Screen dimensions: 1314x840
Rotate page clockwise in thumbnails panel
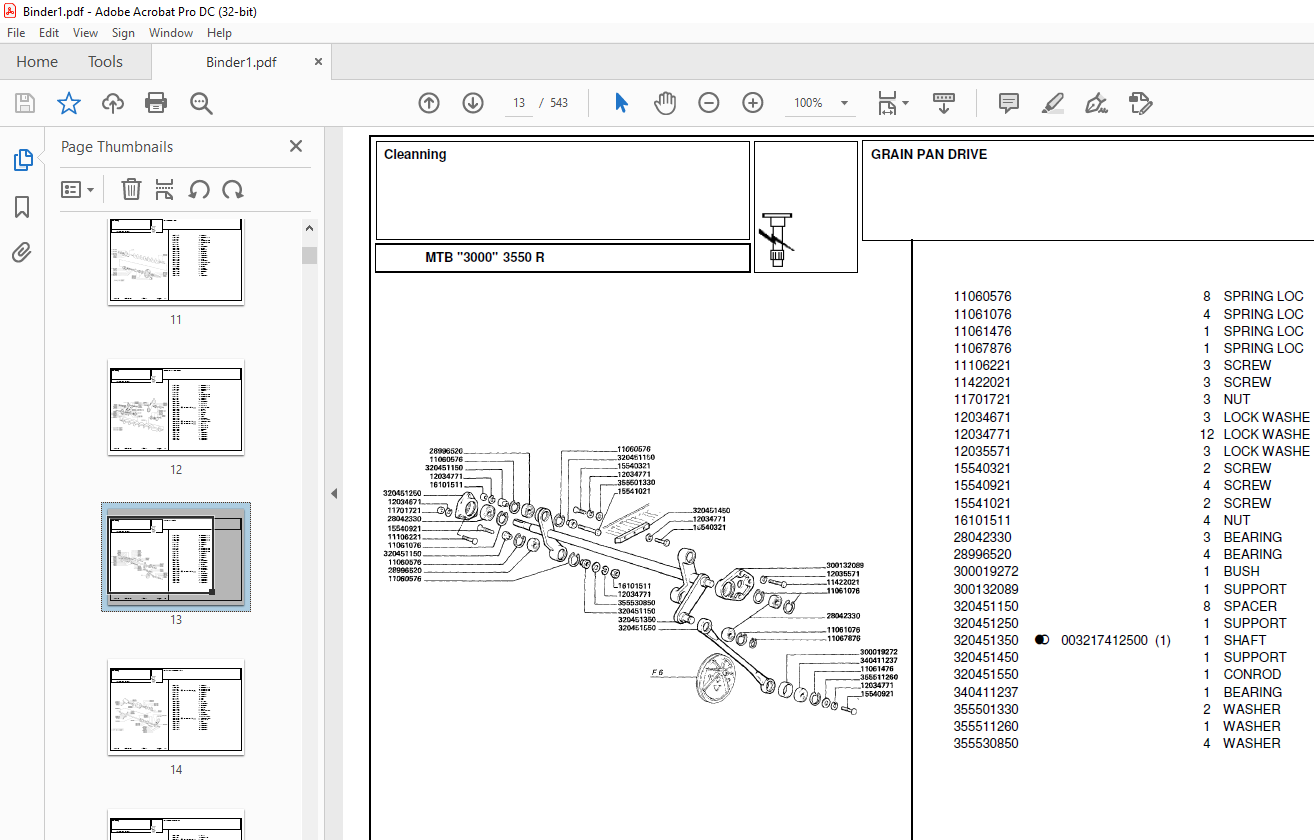233,189
